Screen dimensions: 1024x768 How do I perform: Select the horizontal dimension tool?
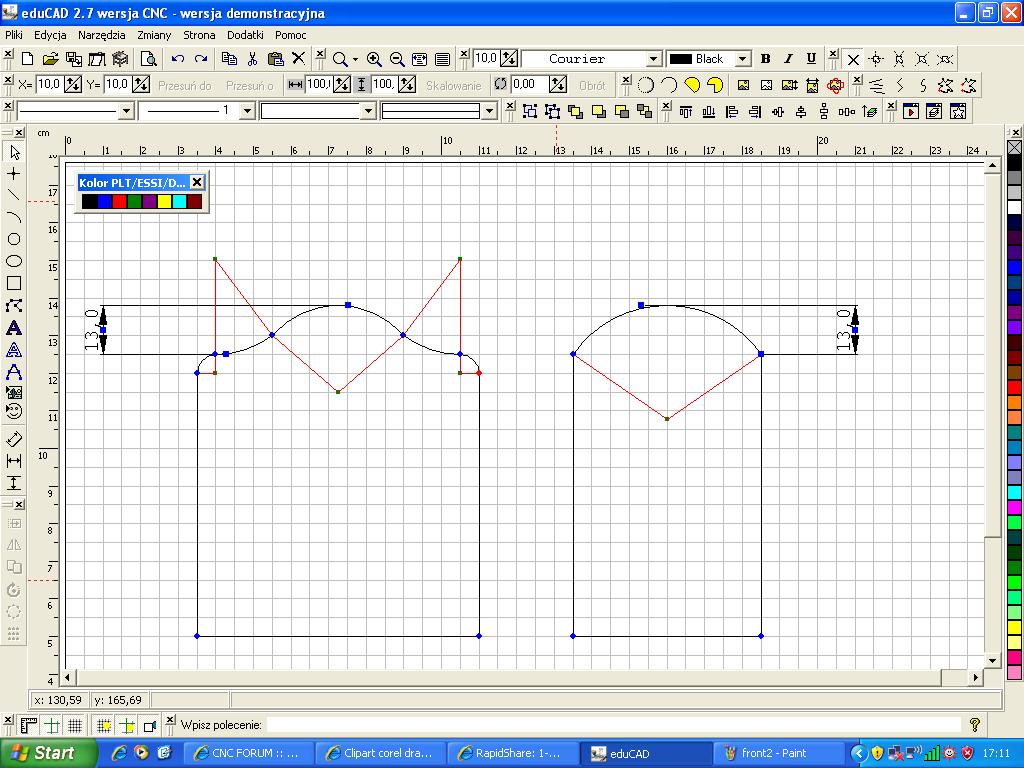click(14, 461)
